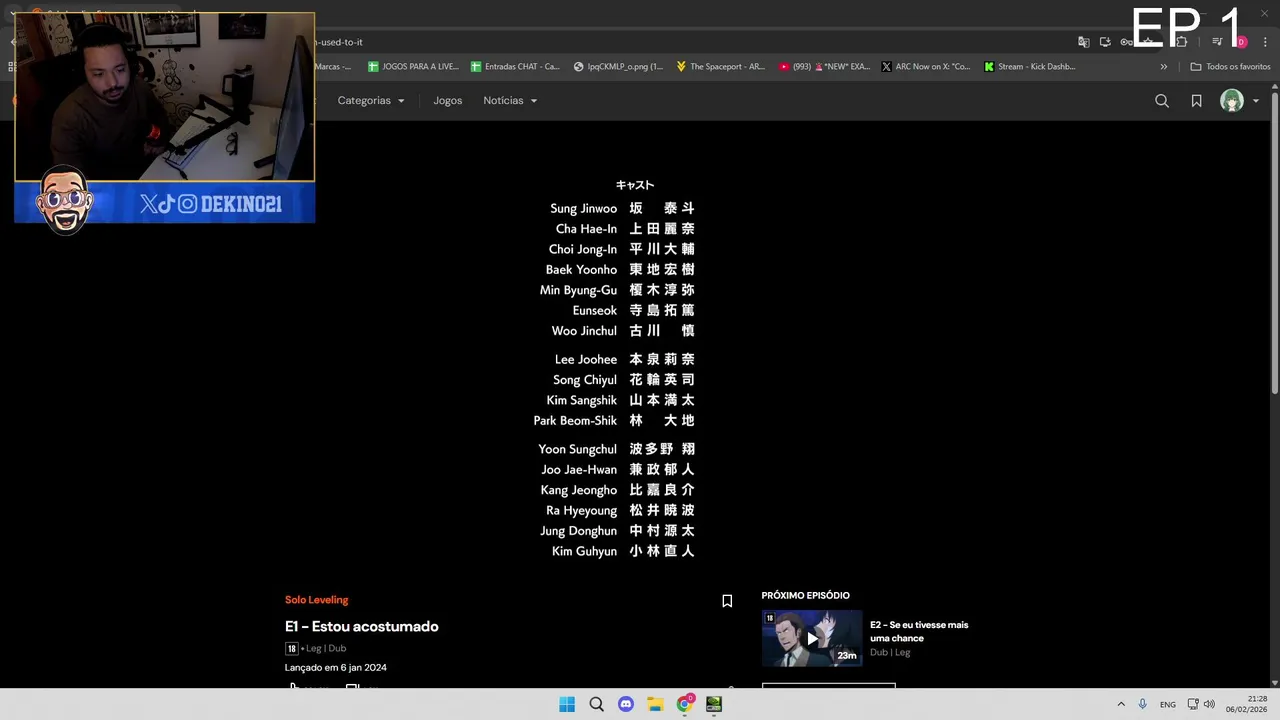Open the Chrome three-dot menu
Image resolution: width=1280 pixels, height=720 pixels.
[1265, 42]
